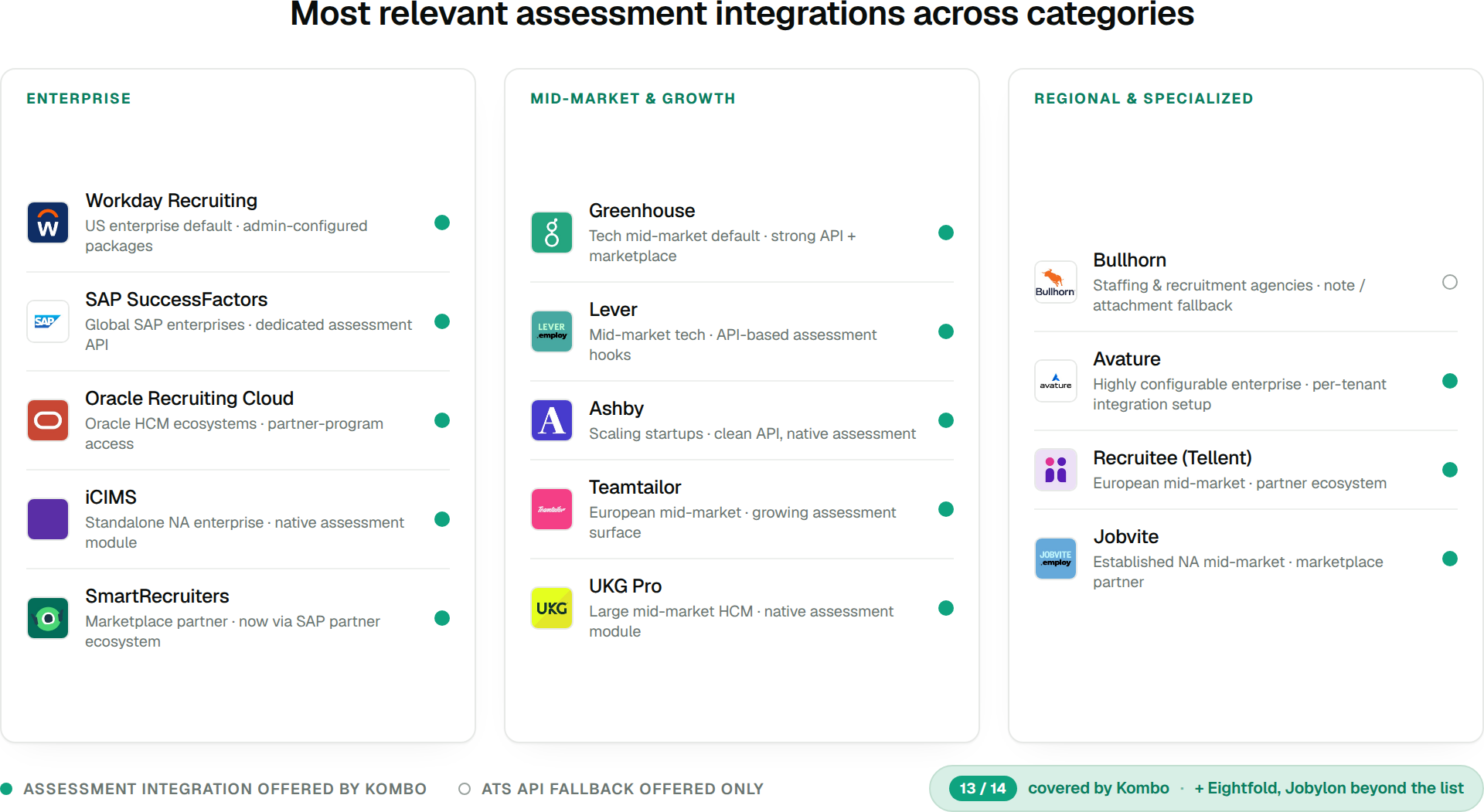The image size is (1484, 812).
Task: Click 'ATS API FALLBACK OFFERED ONLY' legend
Action: 622,789
